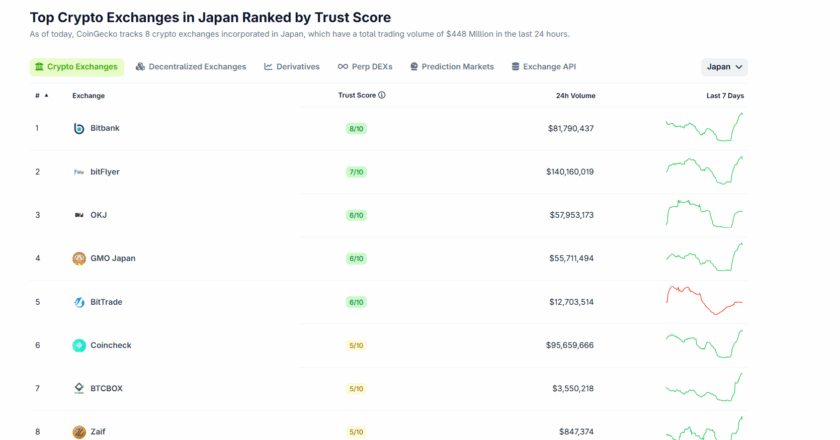The image size is (840, 440).
Task: Click the GMO Japan logo icon
Action: [x=79, y=258]
